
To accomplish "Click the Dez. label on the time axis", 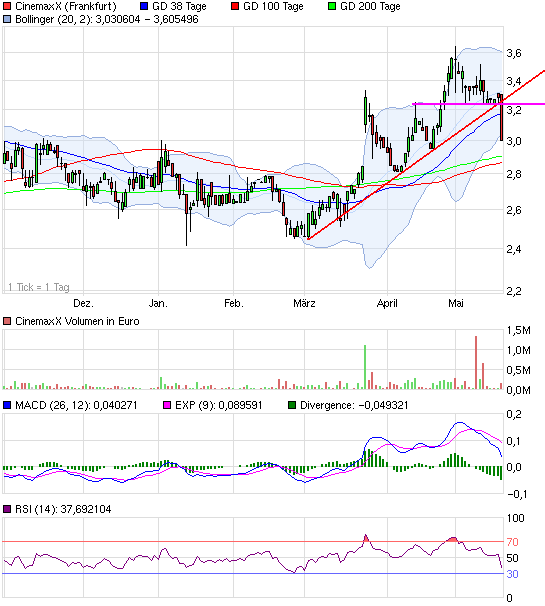I will pyautogui.click(x=83, y=303).
